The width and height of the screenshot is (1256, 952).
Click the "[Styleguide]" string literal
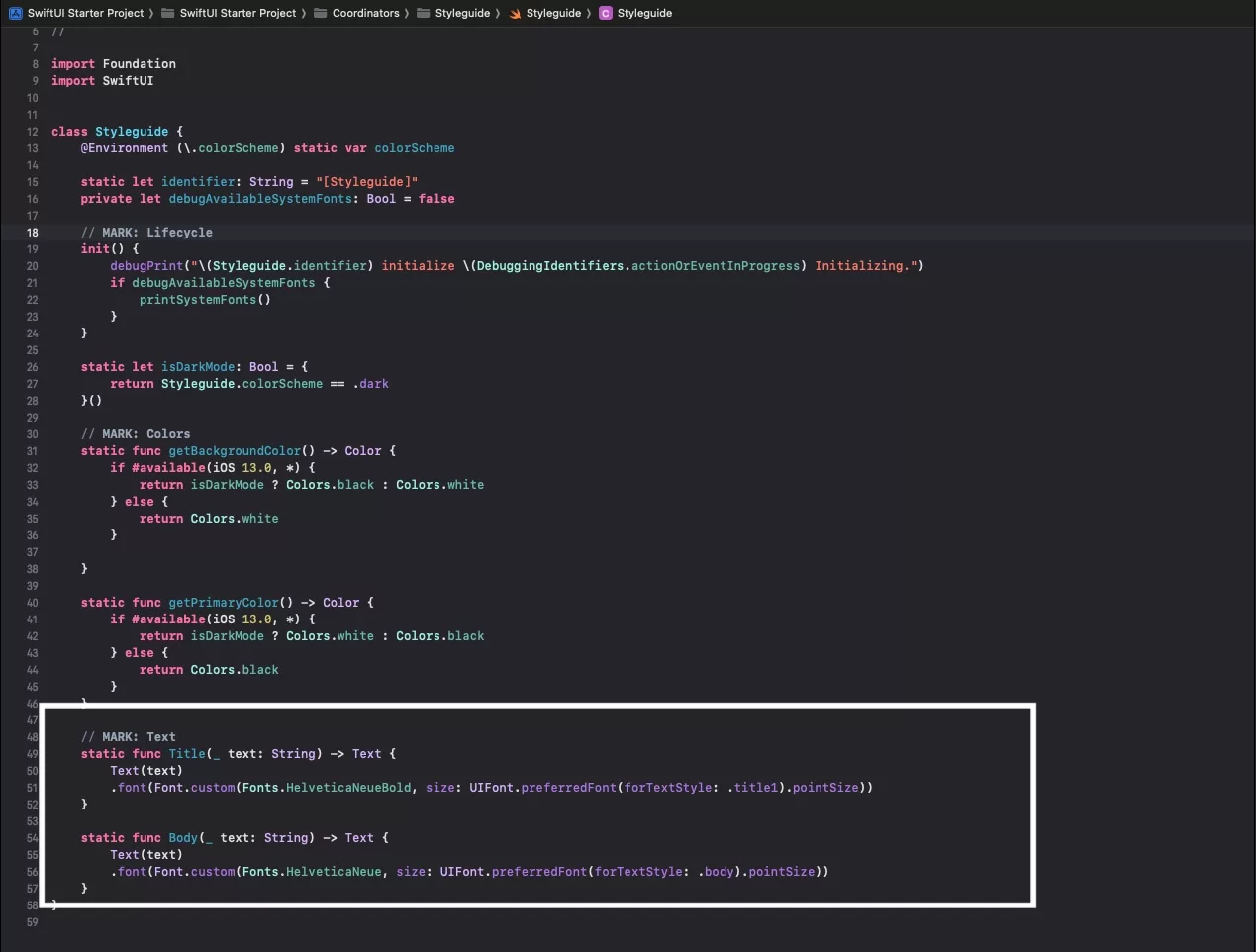(367, 182)
